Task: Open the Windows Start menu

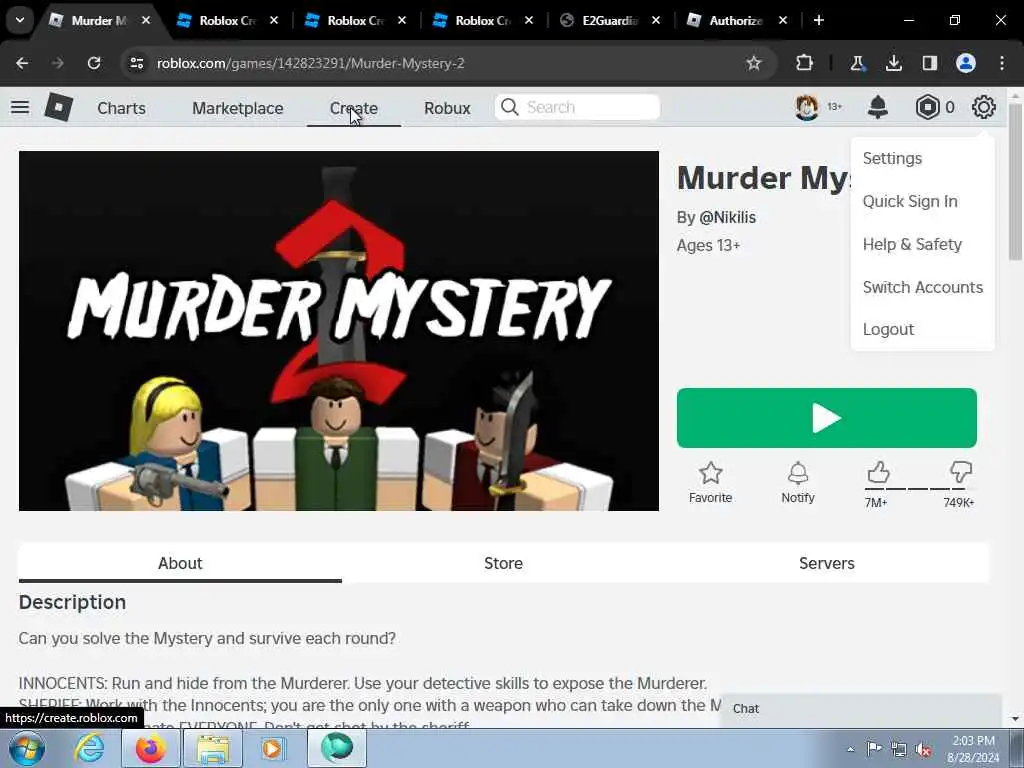Action: coord(27,748)
